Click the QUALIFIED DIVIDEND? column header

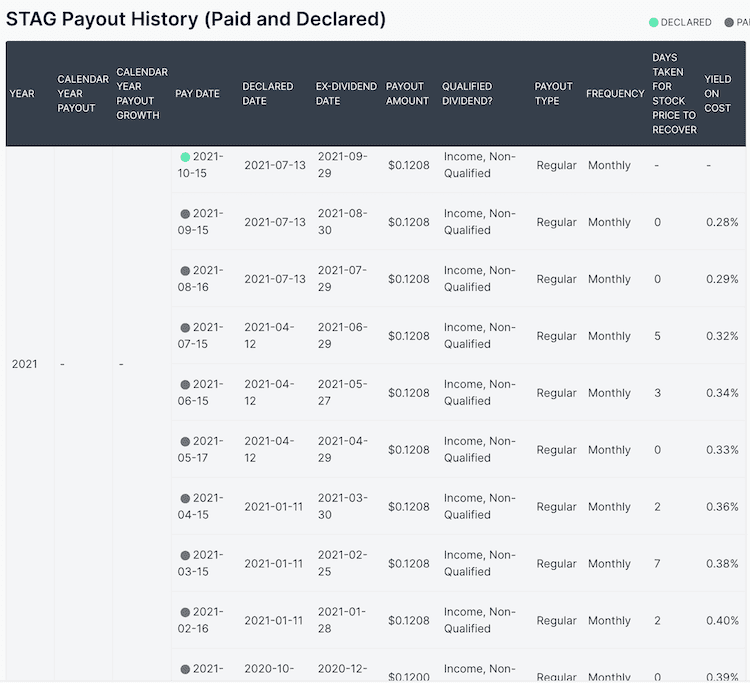(467, 94)
